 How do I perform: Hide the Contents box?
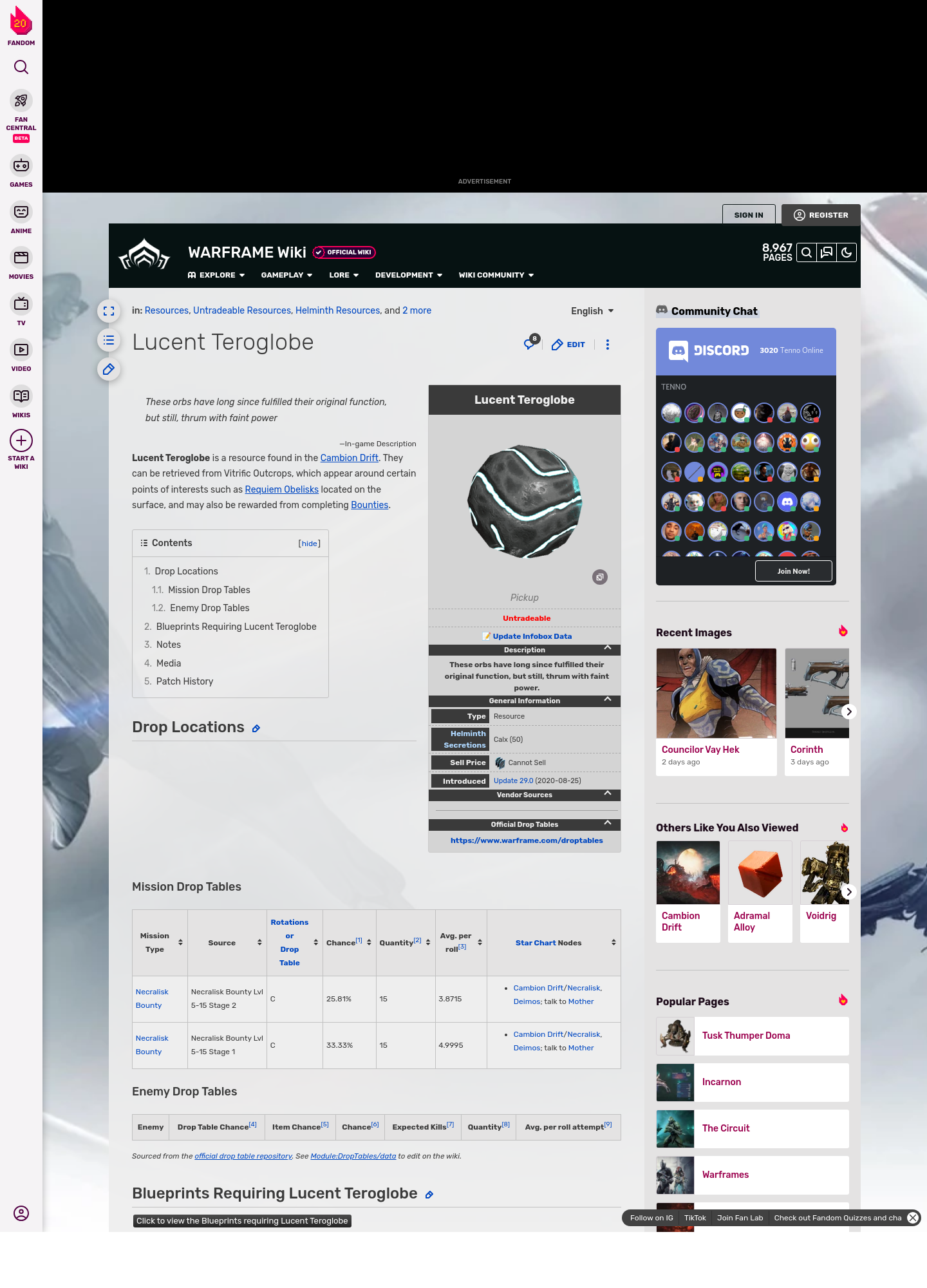pos(310,544)
